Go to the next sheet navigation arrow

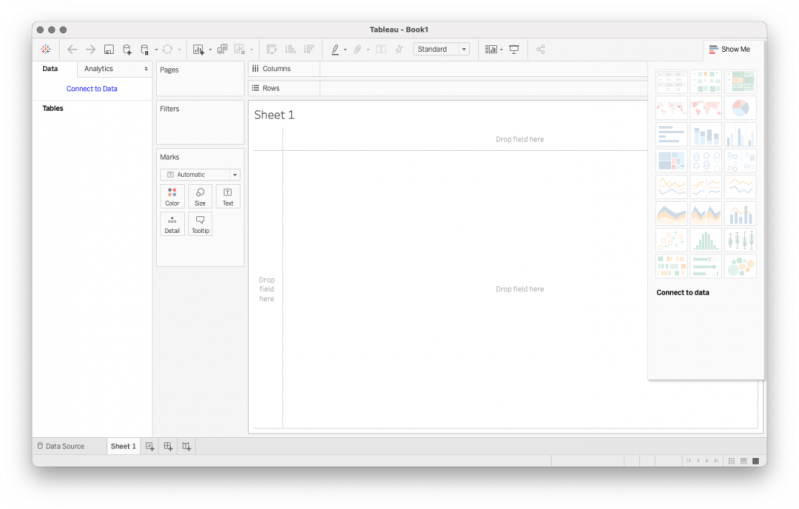(x=707, y=461)
